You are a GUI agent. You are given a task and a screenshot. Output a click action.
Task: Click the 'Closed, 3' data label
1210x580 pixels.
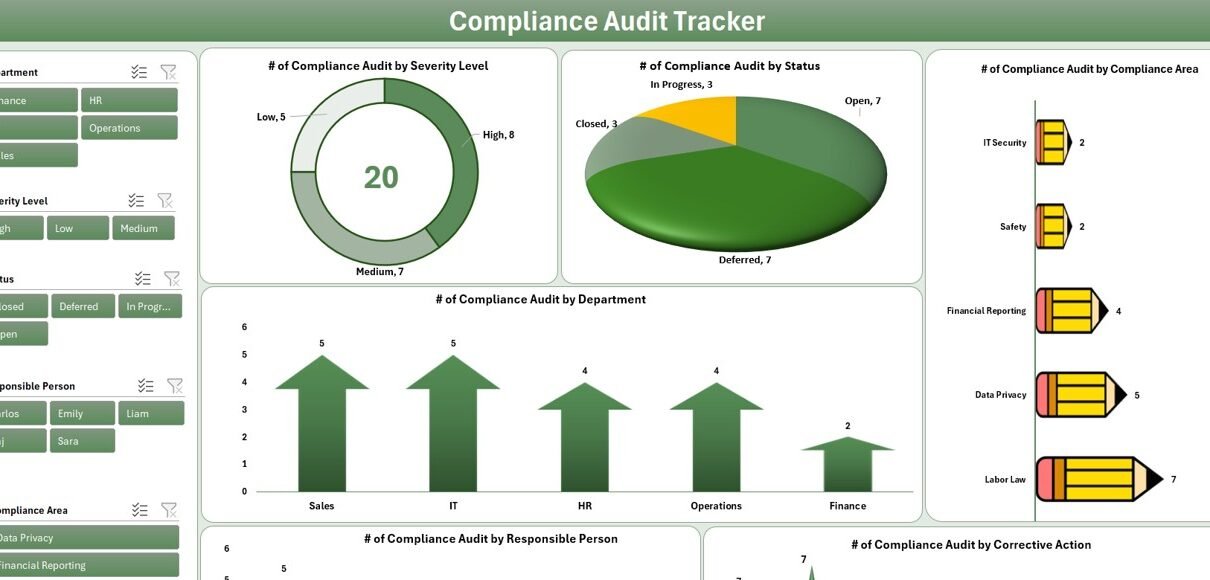596,124
